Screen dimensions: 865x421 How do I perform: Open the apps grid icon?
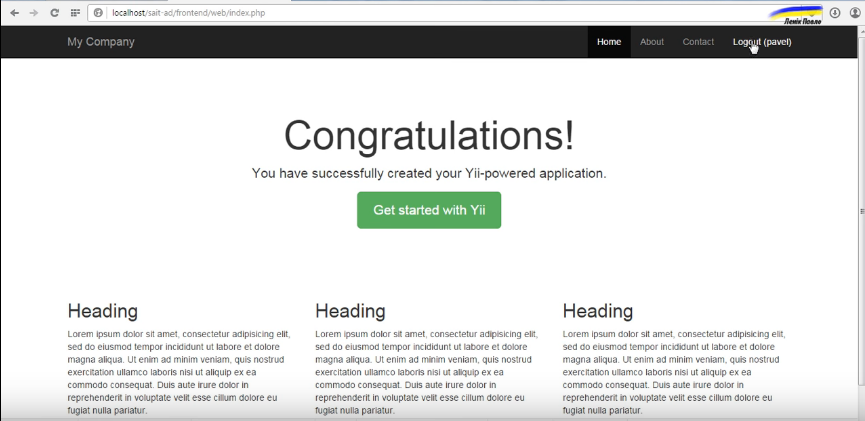click(x=75, y=13)
